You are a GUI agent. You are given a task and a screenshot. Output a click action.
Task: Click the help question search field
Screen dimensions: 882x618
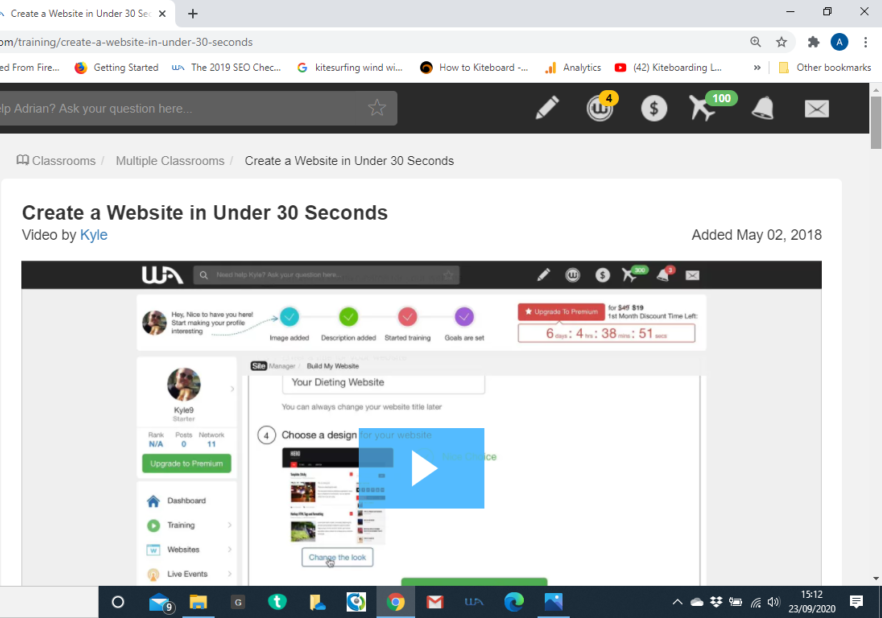tap(199, 109)
